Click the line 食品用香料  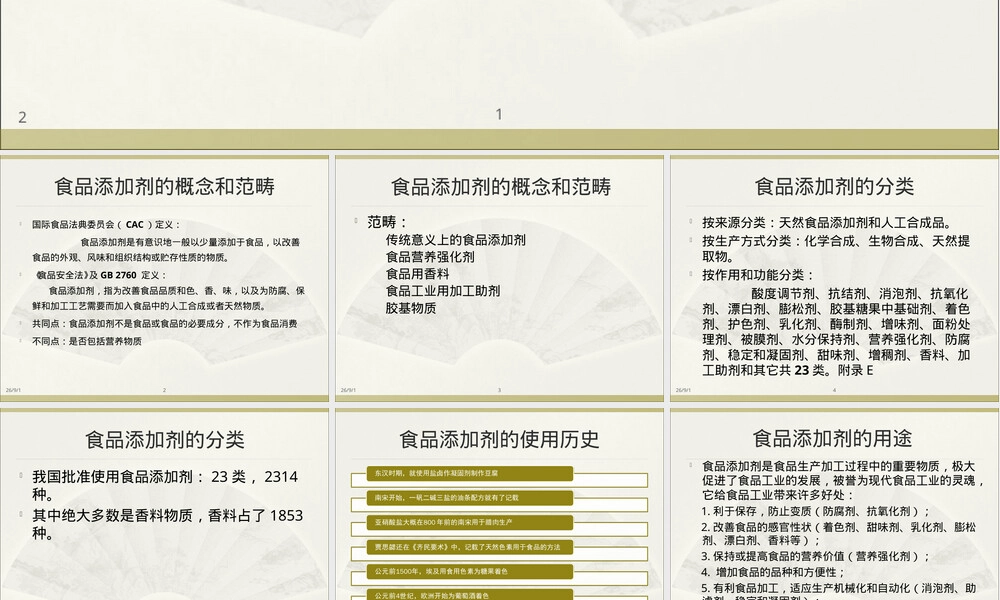pos(417,274)
